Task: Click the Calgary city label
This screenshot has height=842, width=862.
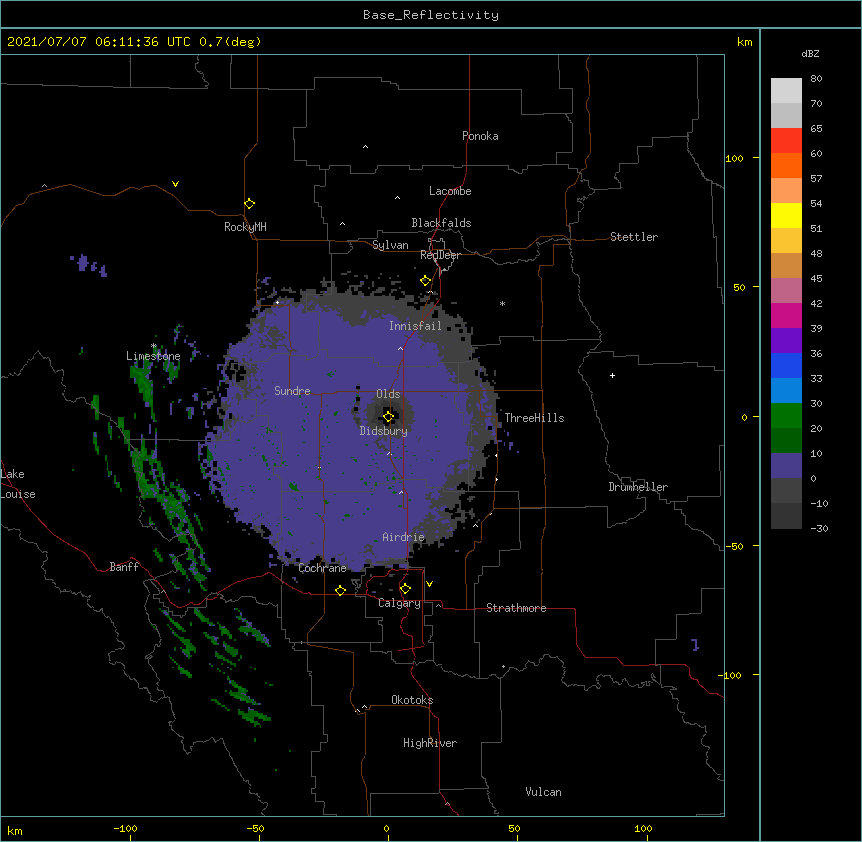Action: [x=399, y=603]
